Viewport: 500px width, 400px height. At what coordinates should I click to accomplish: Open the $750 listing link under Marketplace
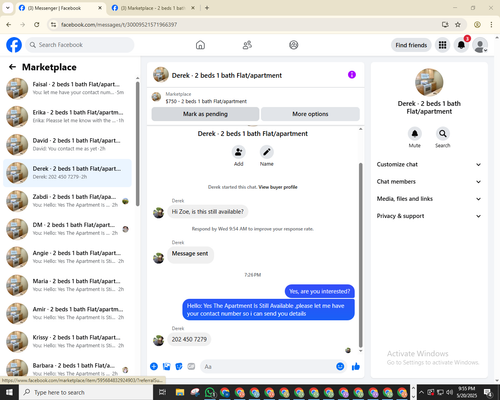point(206,101)
